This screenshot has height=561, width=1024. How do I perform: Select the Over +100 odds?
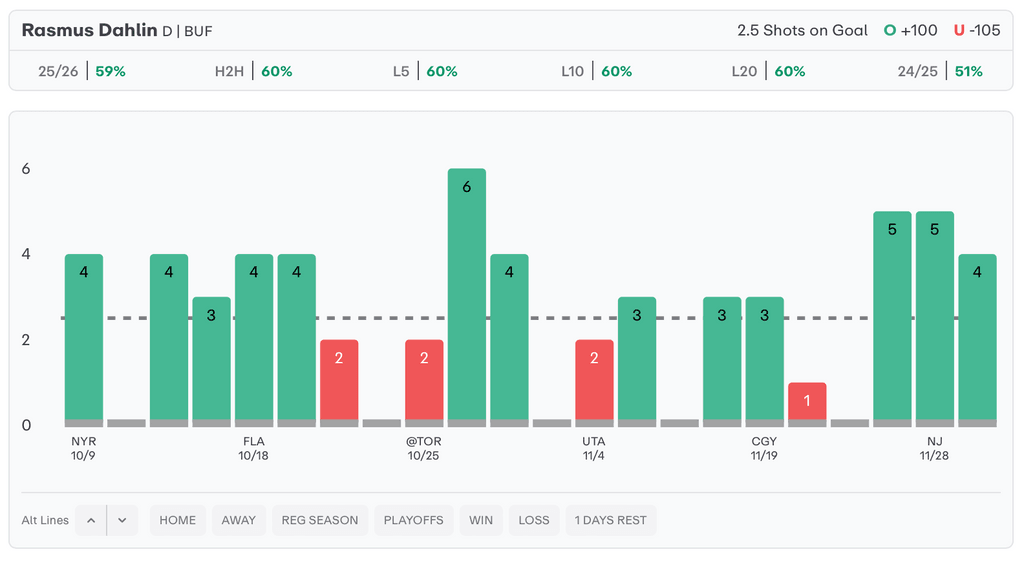tap(910, 30)
